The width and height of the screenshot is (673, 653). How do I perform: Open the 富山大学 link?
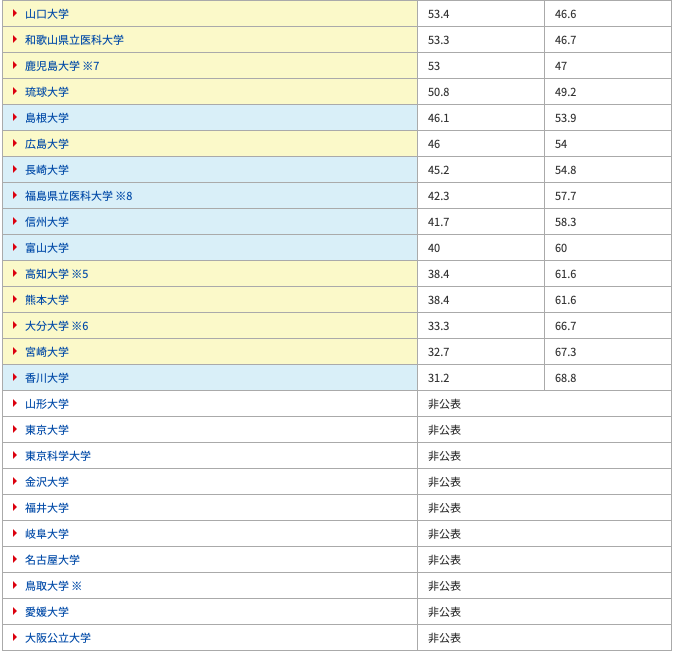coord(47,248)
